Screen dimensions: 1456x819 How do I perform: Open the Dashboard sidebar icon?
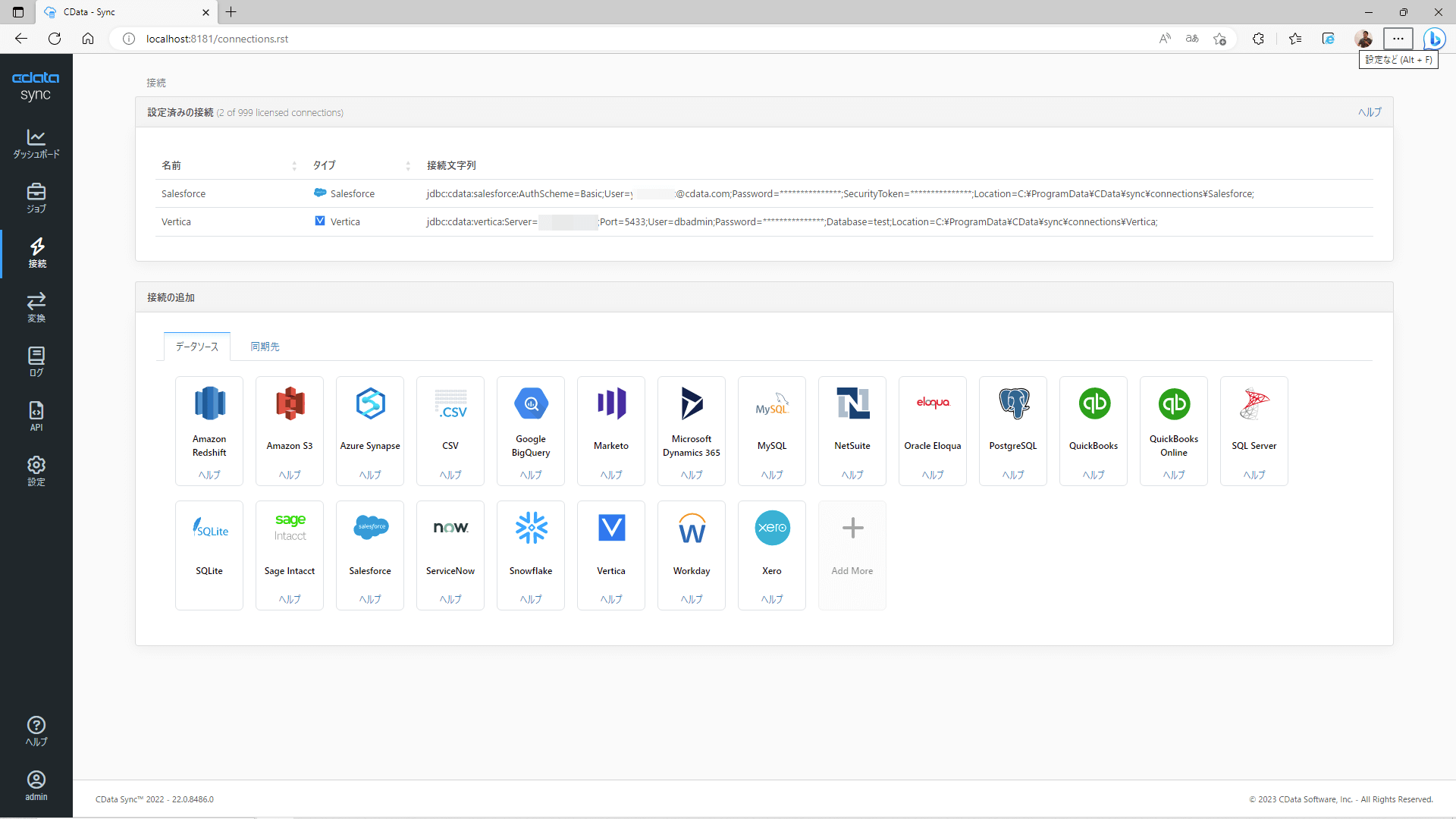pyautogui.click(x=36, y=143)
